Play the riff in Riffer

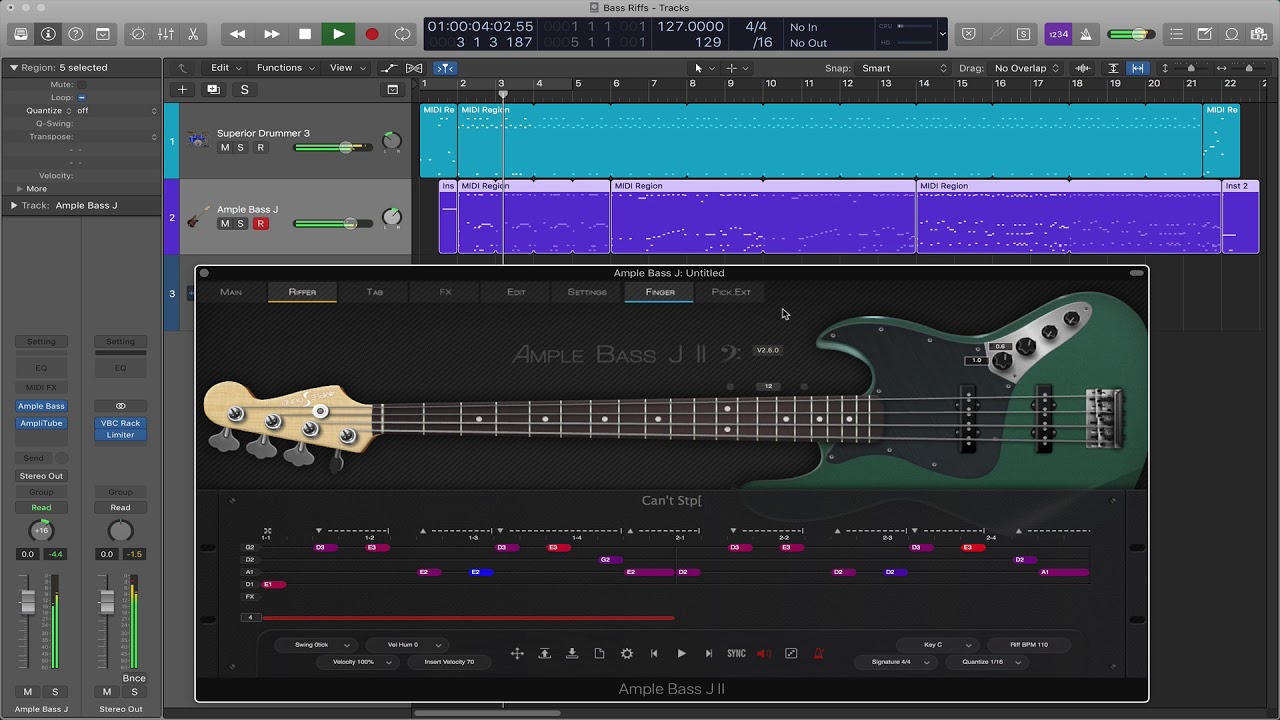682,654
